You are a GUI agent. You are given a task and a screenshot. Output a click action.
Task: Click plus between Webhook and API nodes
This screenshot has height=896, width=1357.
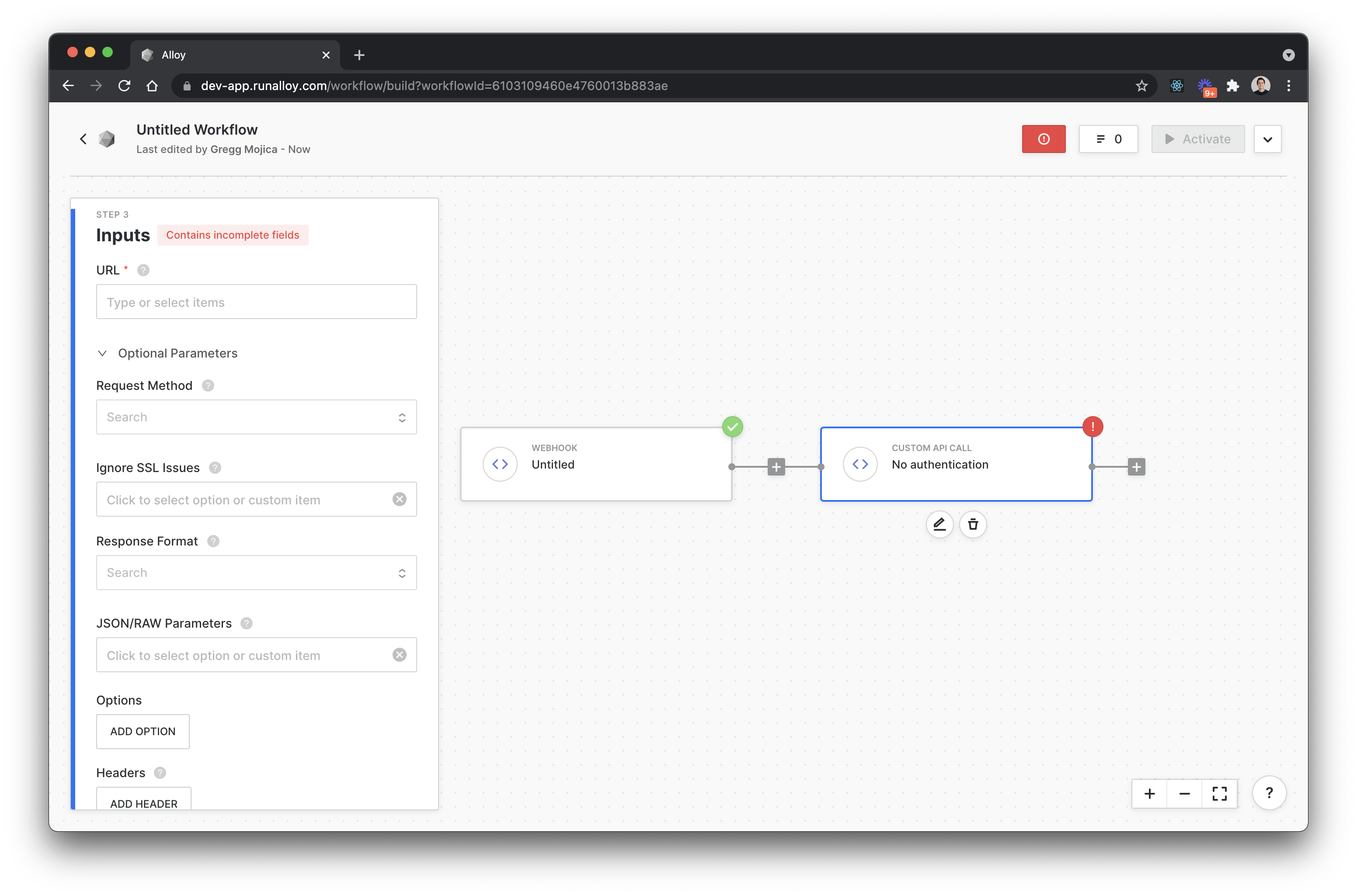[776, 467]
